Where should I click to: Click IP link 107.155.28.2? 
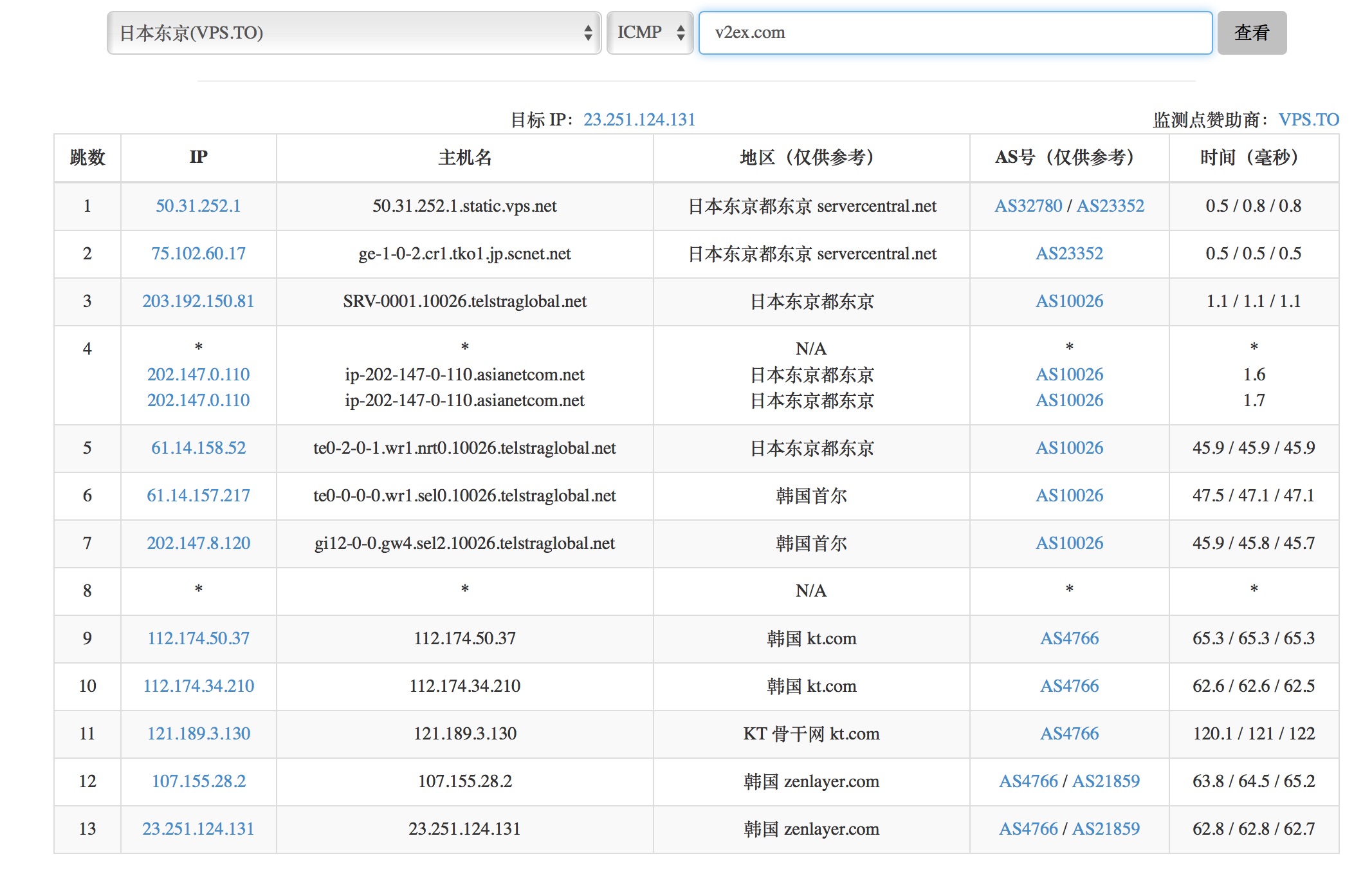(198, 781)
